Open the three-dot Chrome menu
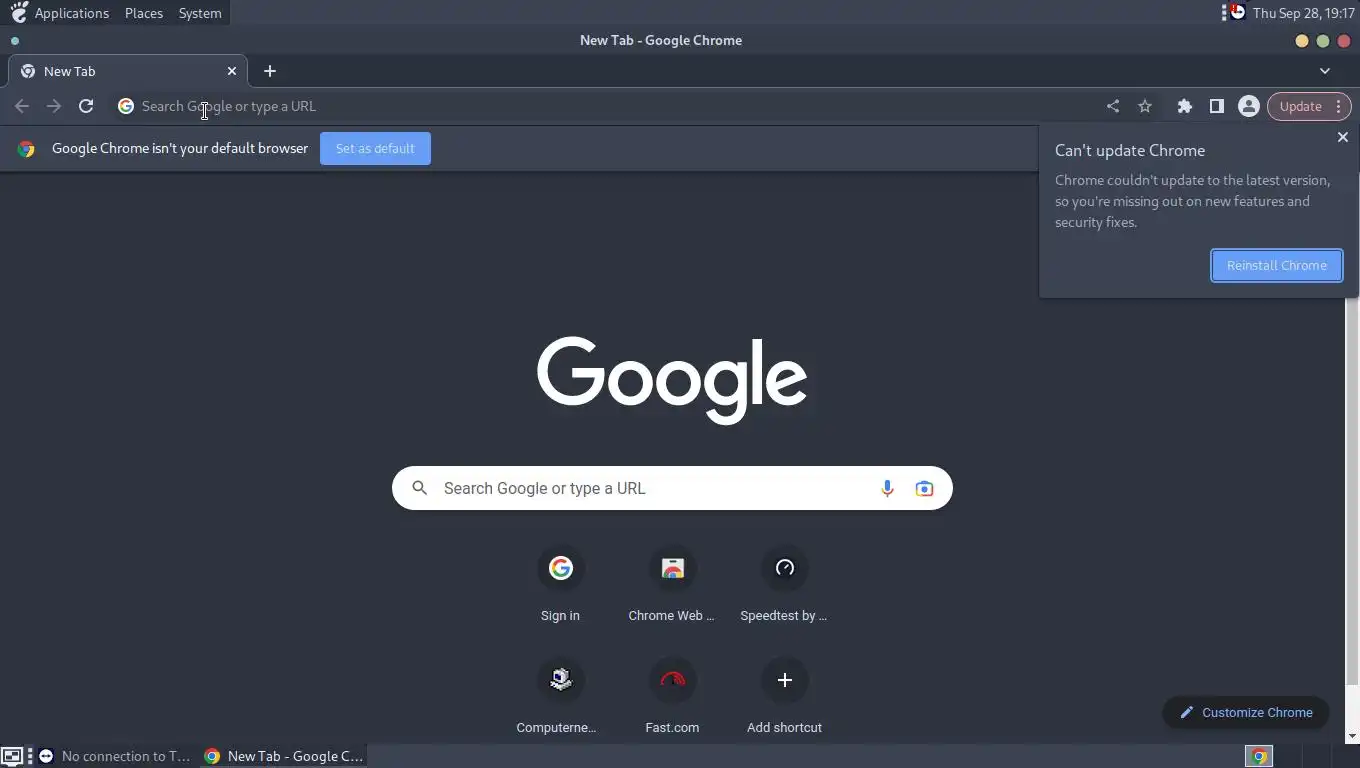1360x768 pixels. (1338, 106)
